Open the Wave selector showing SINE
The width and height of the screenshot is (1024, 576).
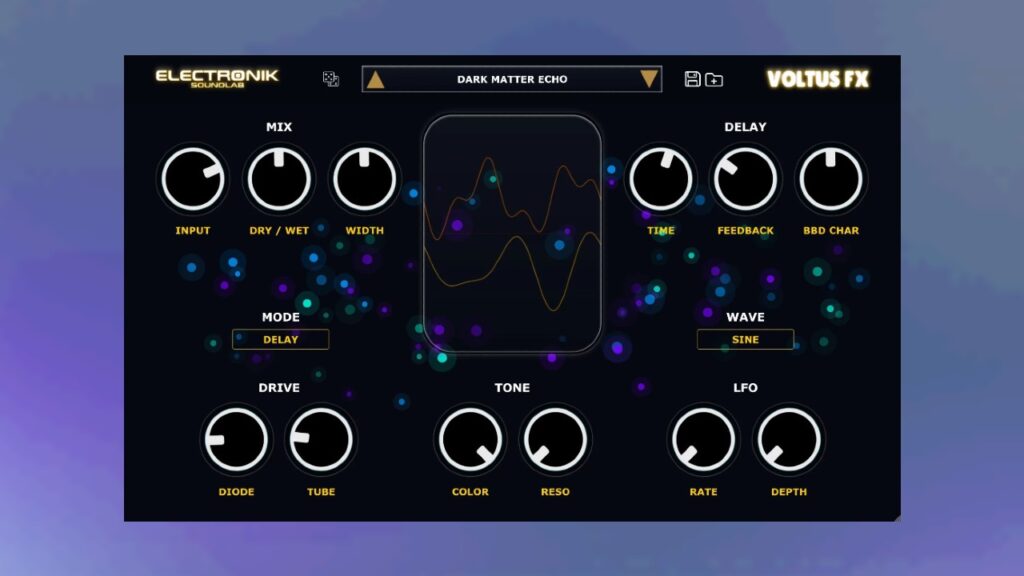[x=746, y=339]
